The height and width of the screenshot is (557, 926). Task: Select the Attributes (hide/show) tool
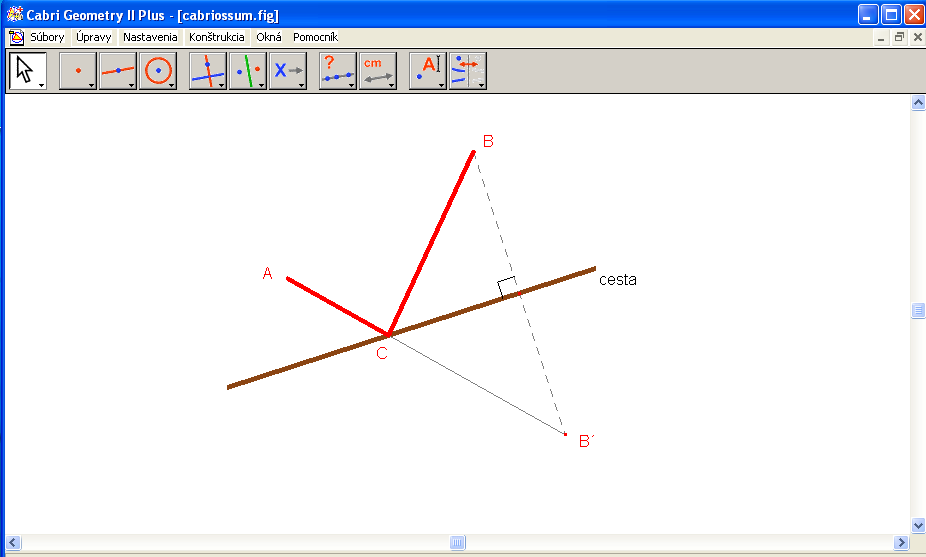point(468,70)
